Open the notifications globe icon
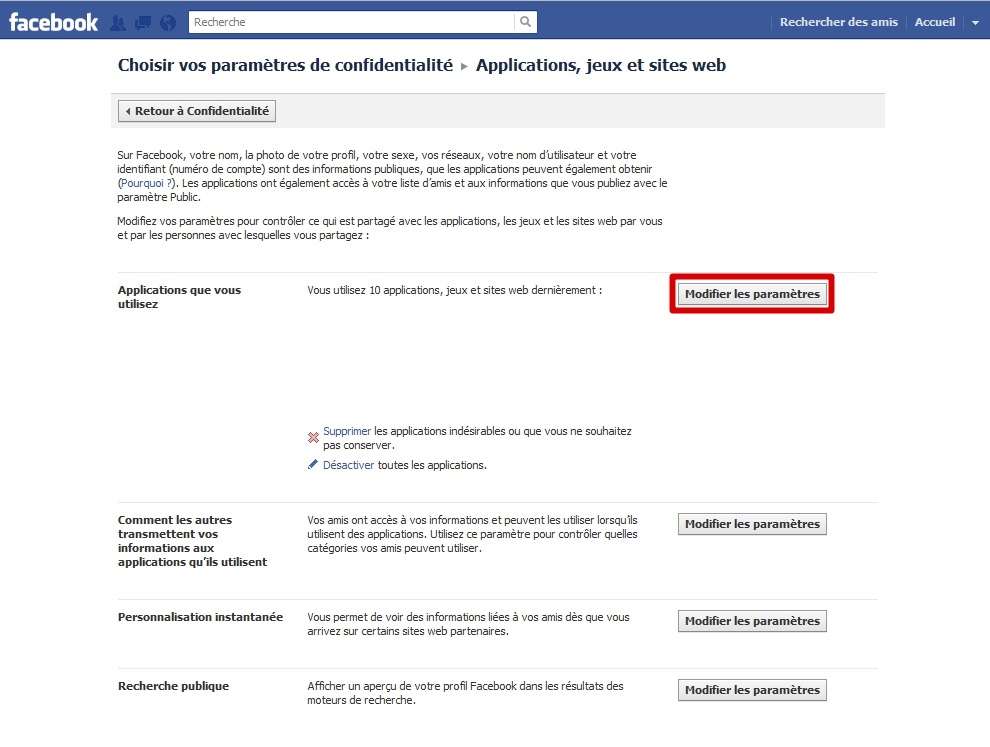Viewport: 990px width, 747px height. coord(167,23)
